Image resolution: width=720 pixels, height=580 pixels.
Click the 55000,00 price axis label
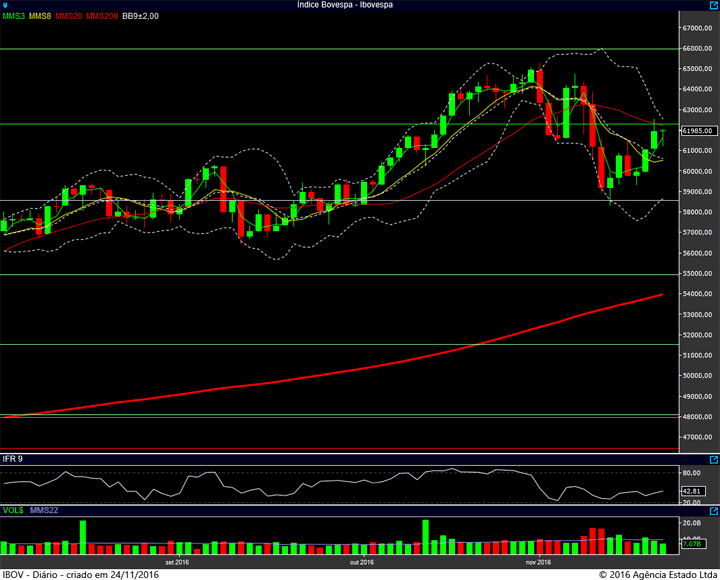click(x=698, y=274)
